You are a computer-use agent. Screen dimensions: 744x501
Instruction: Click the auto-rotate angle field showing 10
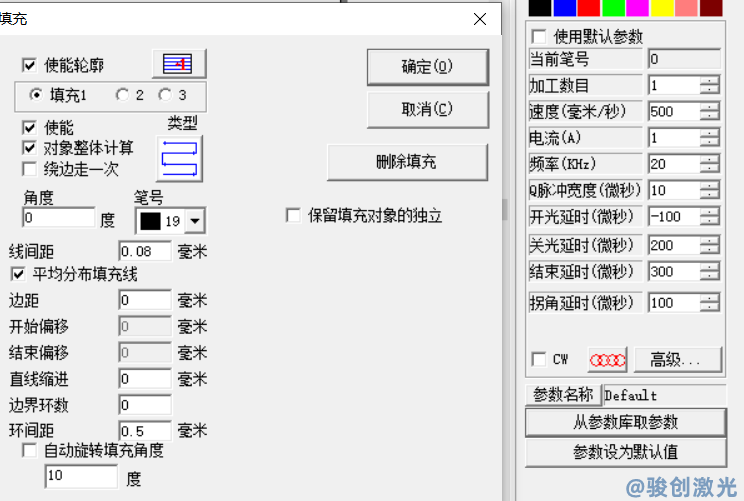point(81,476)
